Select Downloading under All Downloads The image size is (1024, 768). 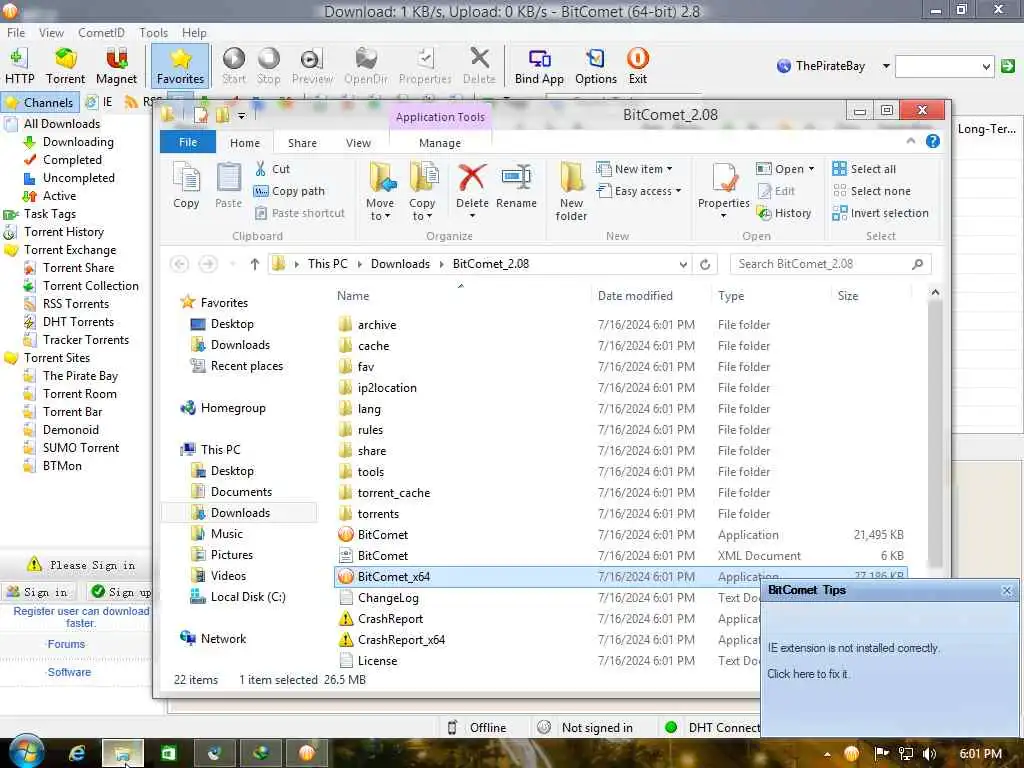[x=78, y=142]
